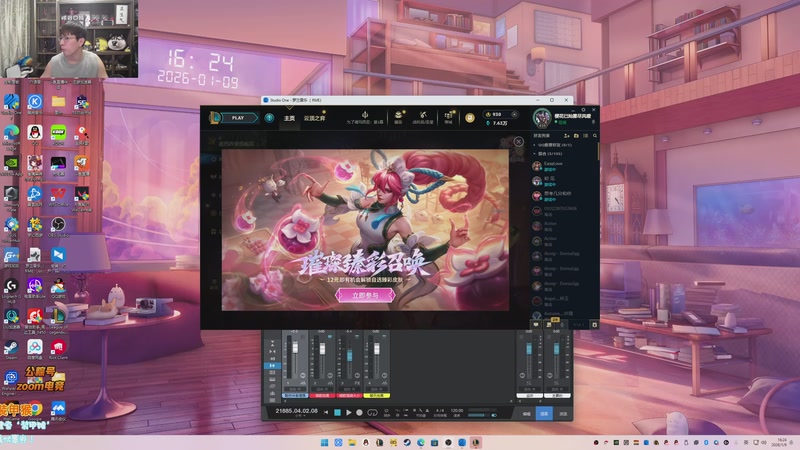This screenshot has height=450, width=800.
Task: Click Stop button in Studio One transport
Action: pyautogui.click(x=337, y=412)
